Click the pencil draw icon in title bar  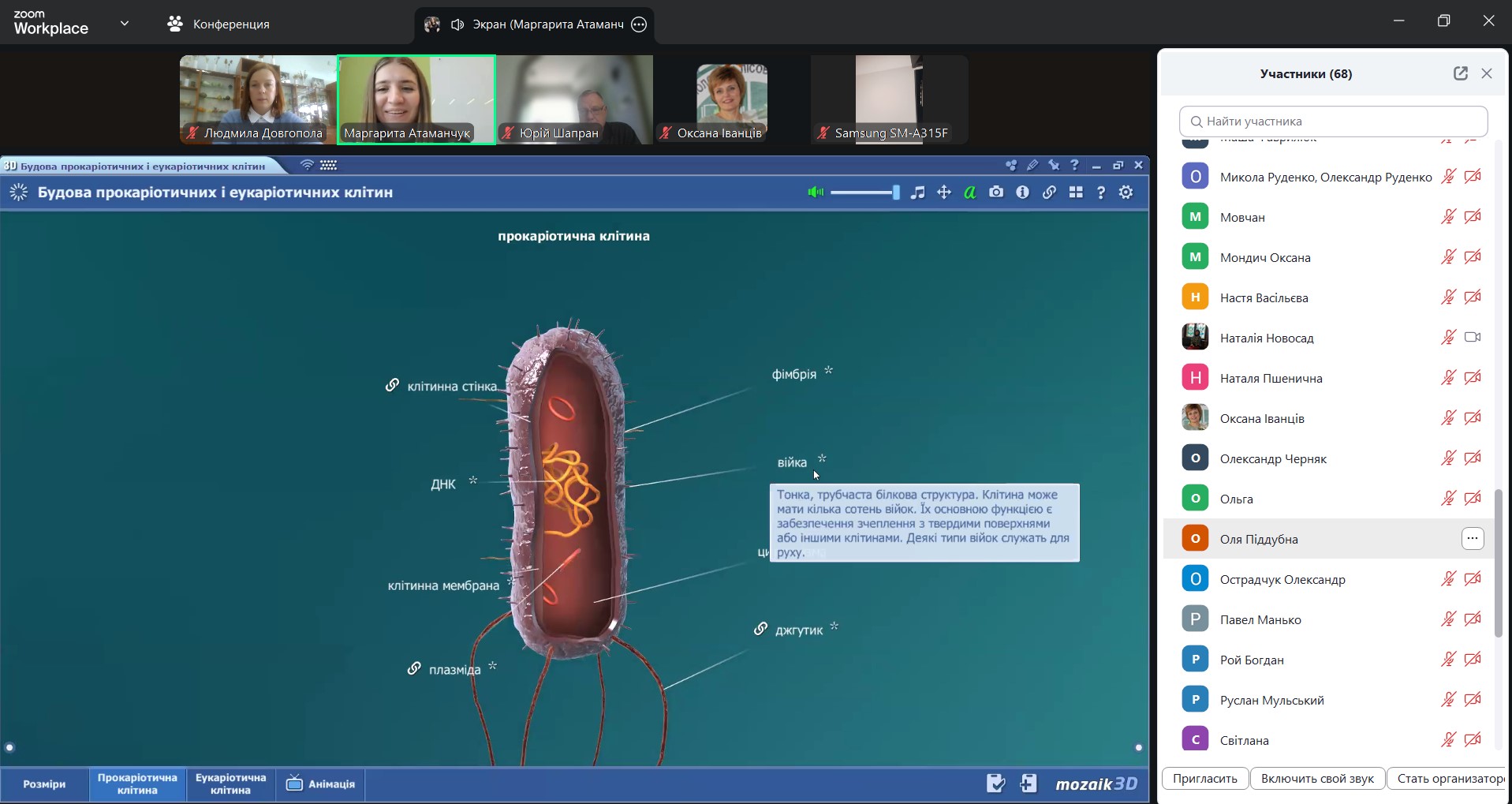point(1032,165)
